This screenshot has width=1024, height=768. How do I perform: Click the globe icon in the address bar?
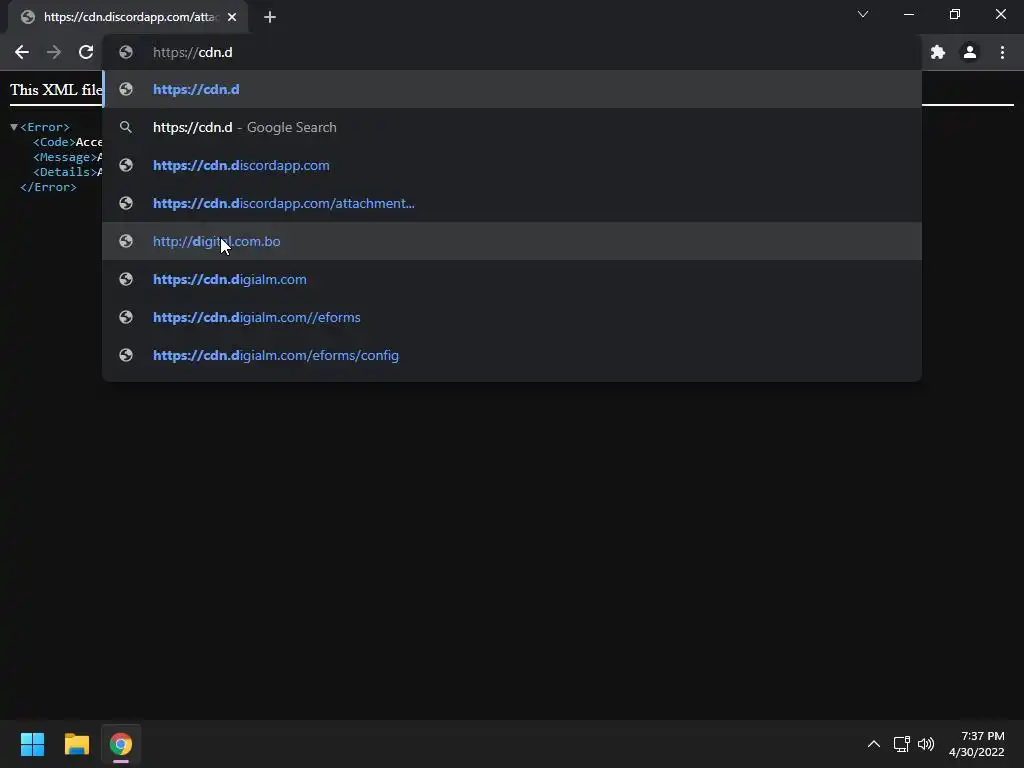click(x=126, y=52)
